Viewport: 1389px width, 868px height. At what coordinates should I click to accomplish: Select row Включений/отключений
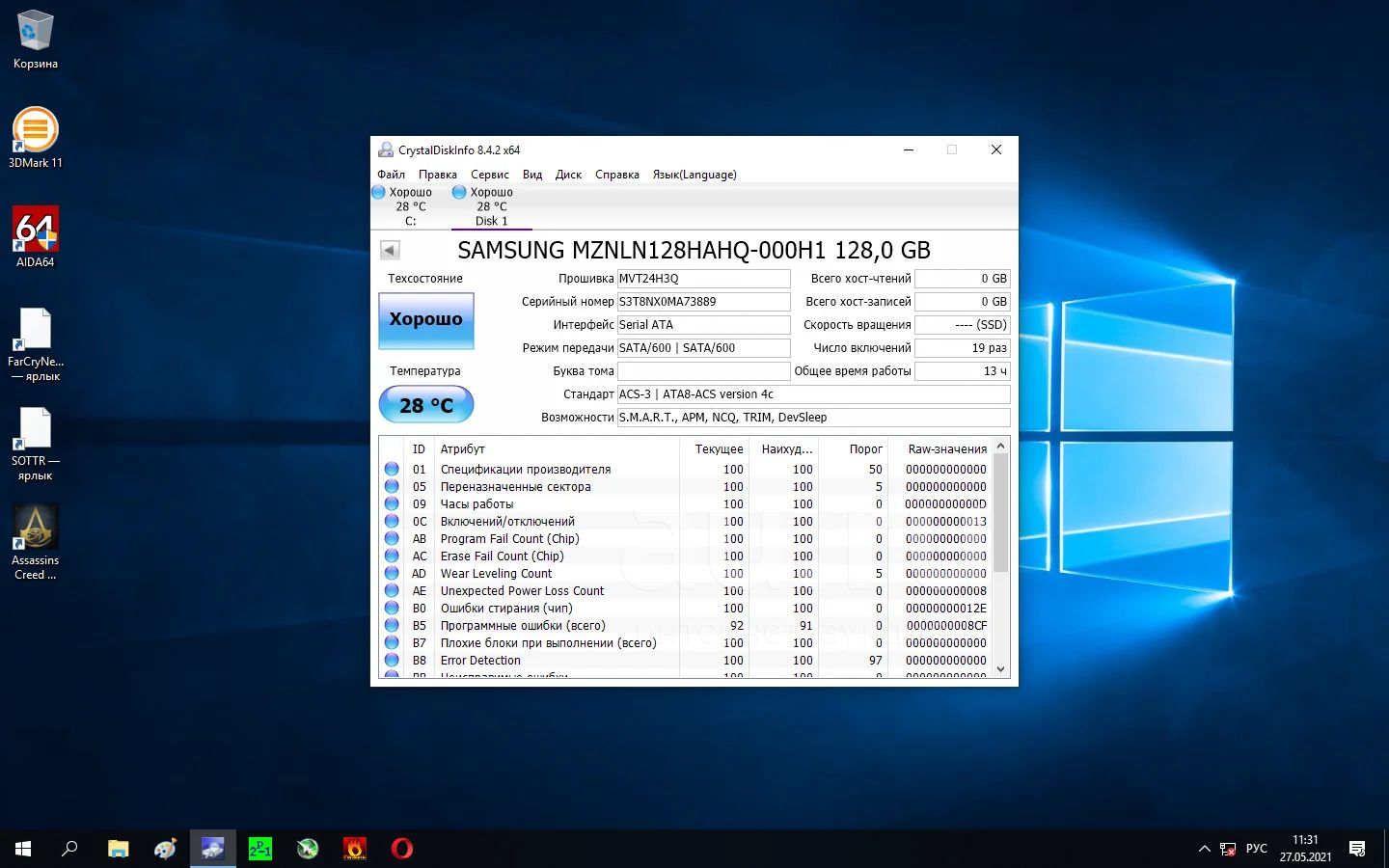coord(686,521)
